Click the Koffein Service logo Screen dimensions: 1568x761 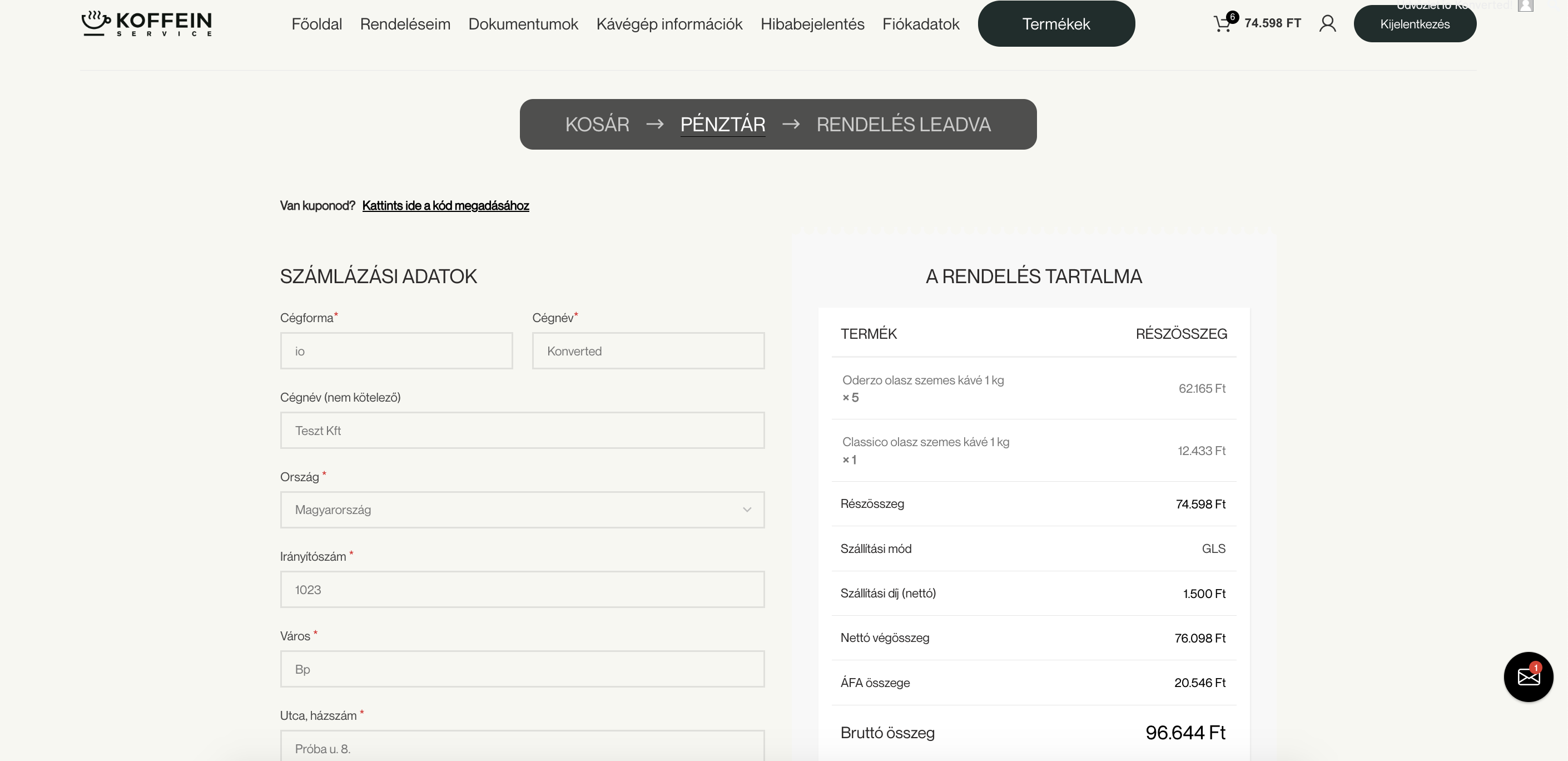click(x=147, y=24)
